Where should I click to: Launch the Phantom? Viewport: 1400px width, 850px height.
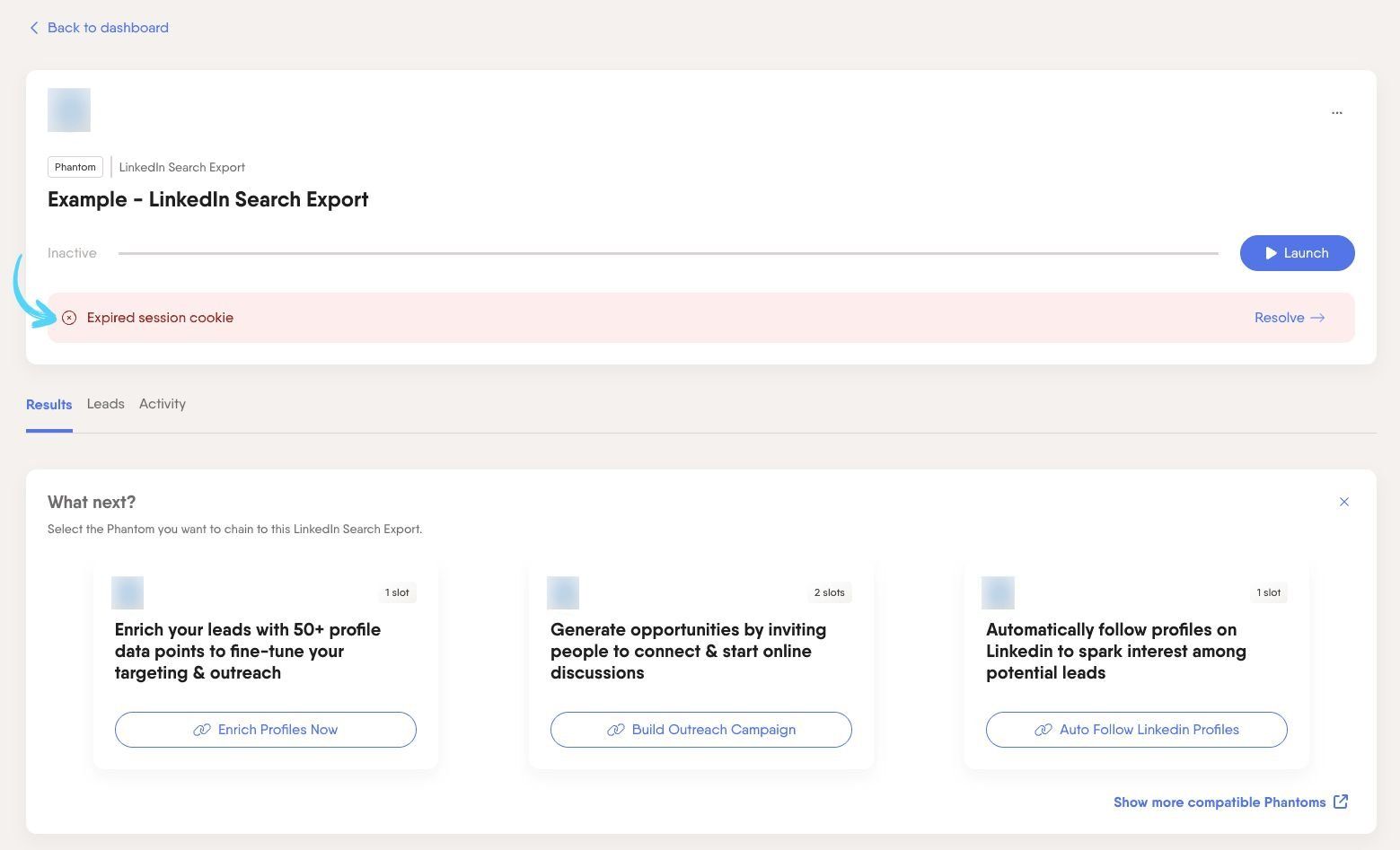[x=1297, y=253]
